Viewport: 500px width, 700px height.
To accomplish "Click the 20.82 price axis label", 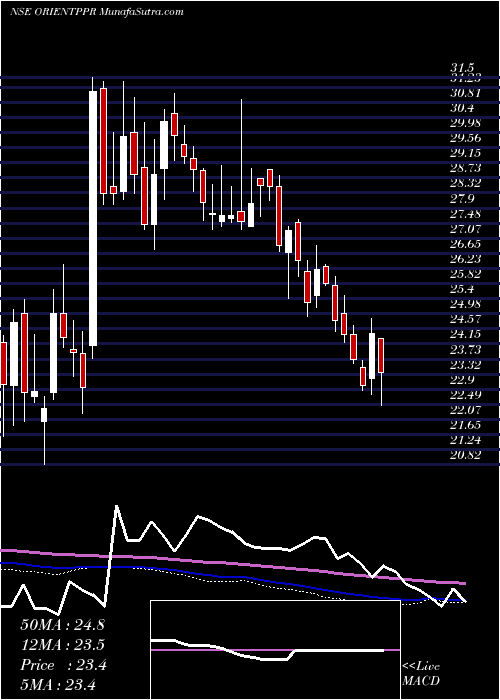I will (465, 456).
